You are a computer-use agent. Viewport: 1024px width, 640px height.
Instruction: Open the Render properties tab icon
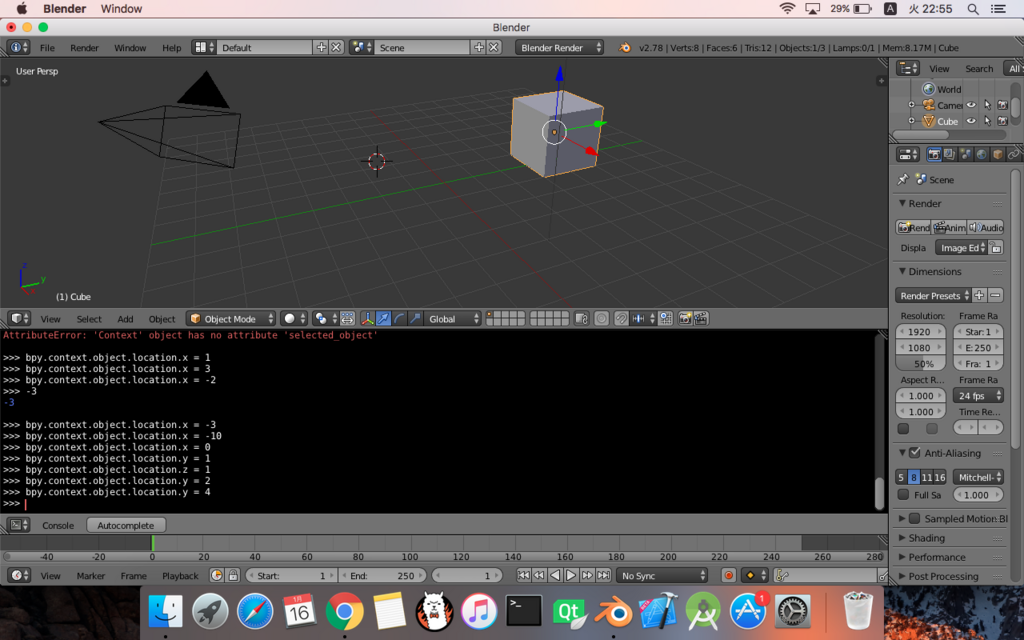pos(934,155)
